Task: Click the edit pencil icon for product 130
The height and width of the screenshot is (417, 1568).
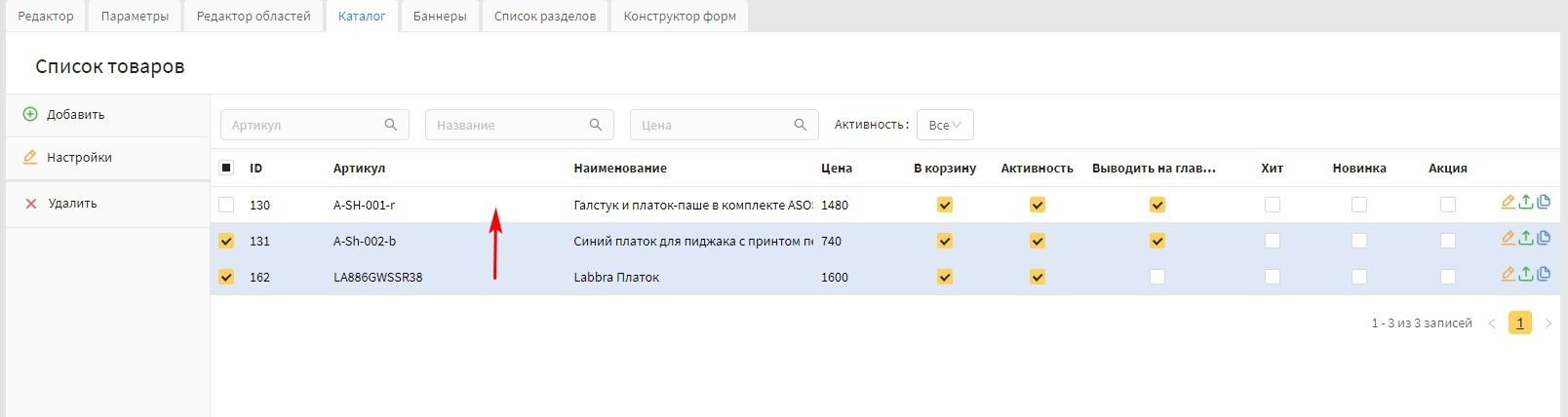Action: tap(1508, 203)
